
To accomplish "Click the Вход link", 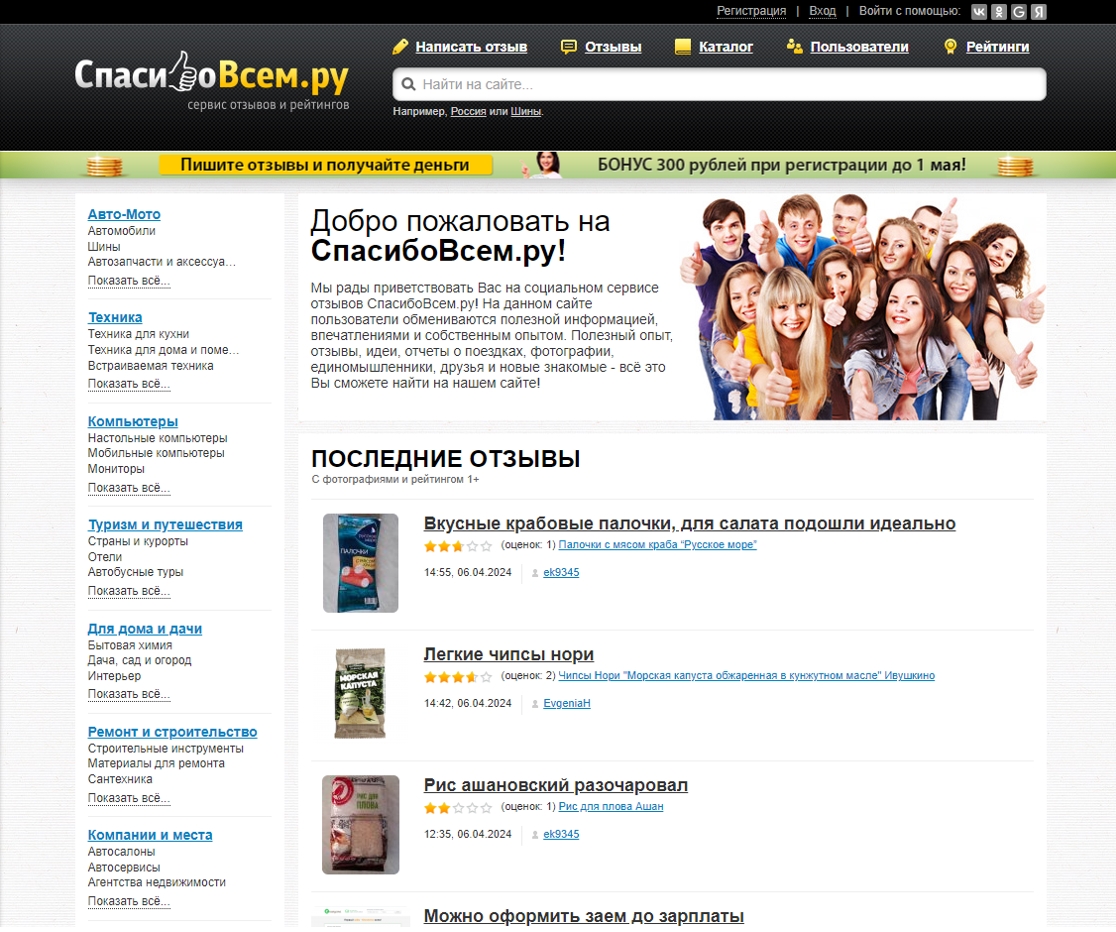I will [x=822, y=11].
